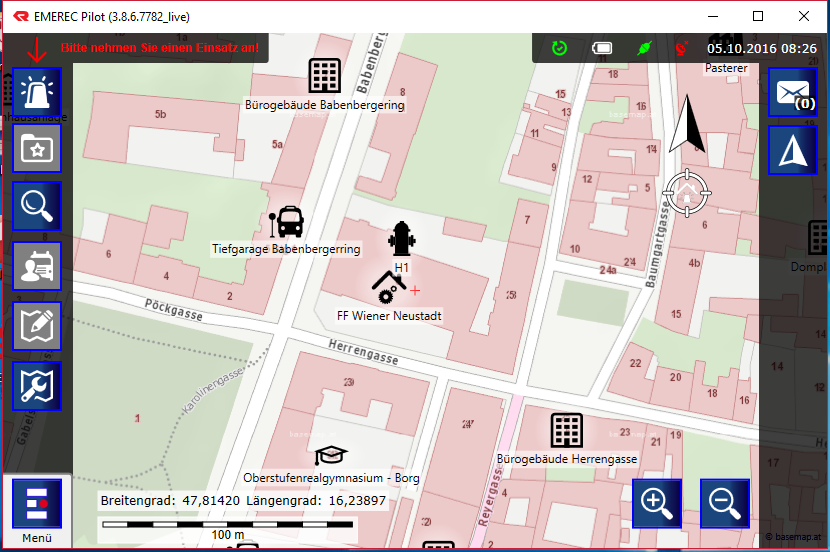
Task: Click the emergency siren (Einsatz) button
Action: click(x=37, y=93)
